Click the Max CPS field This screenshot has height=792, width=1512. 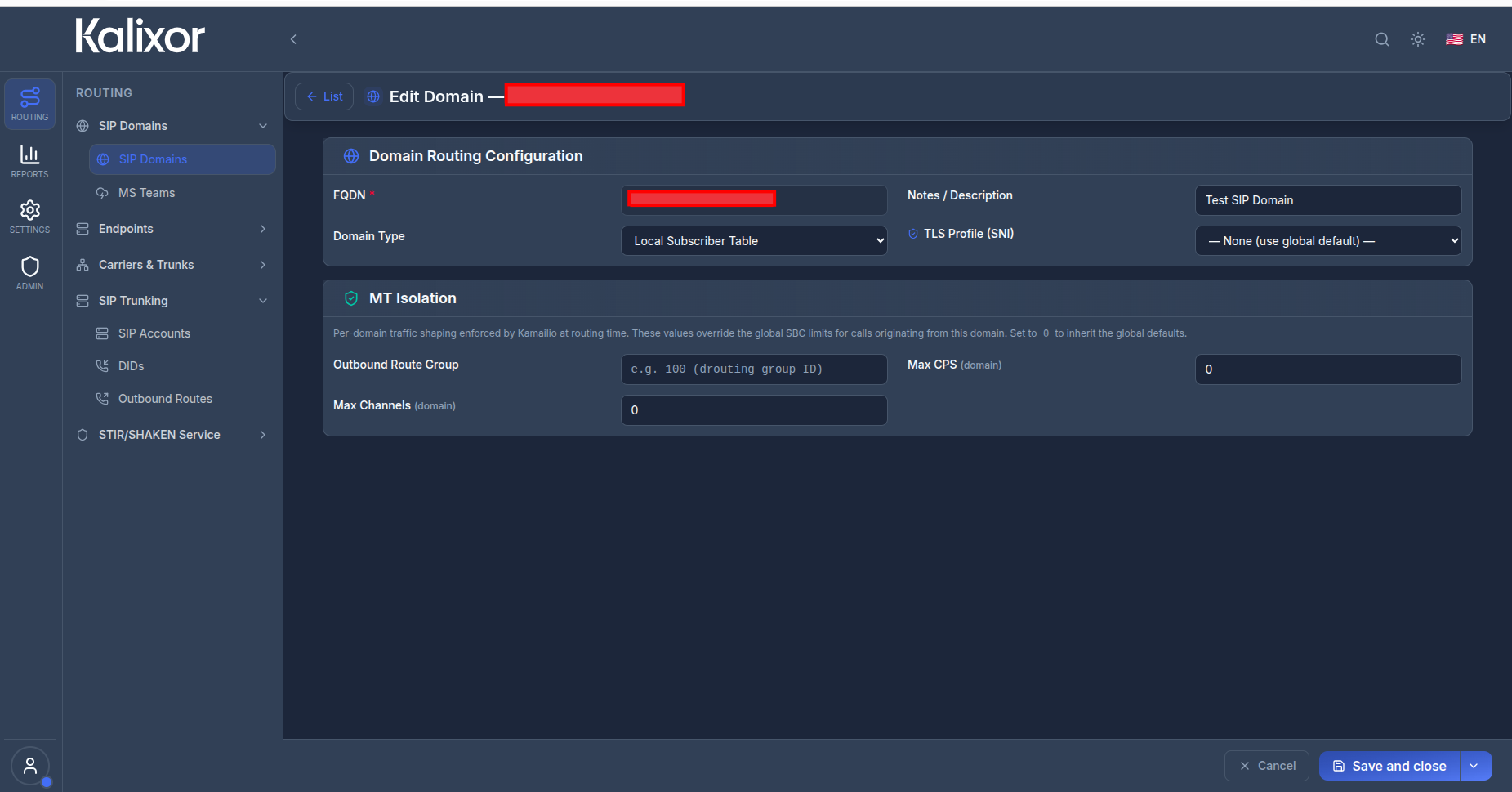tap(1328, 369)
